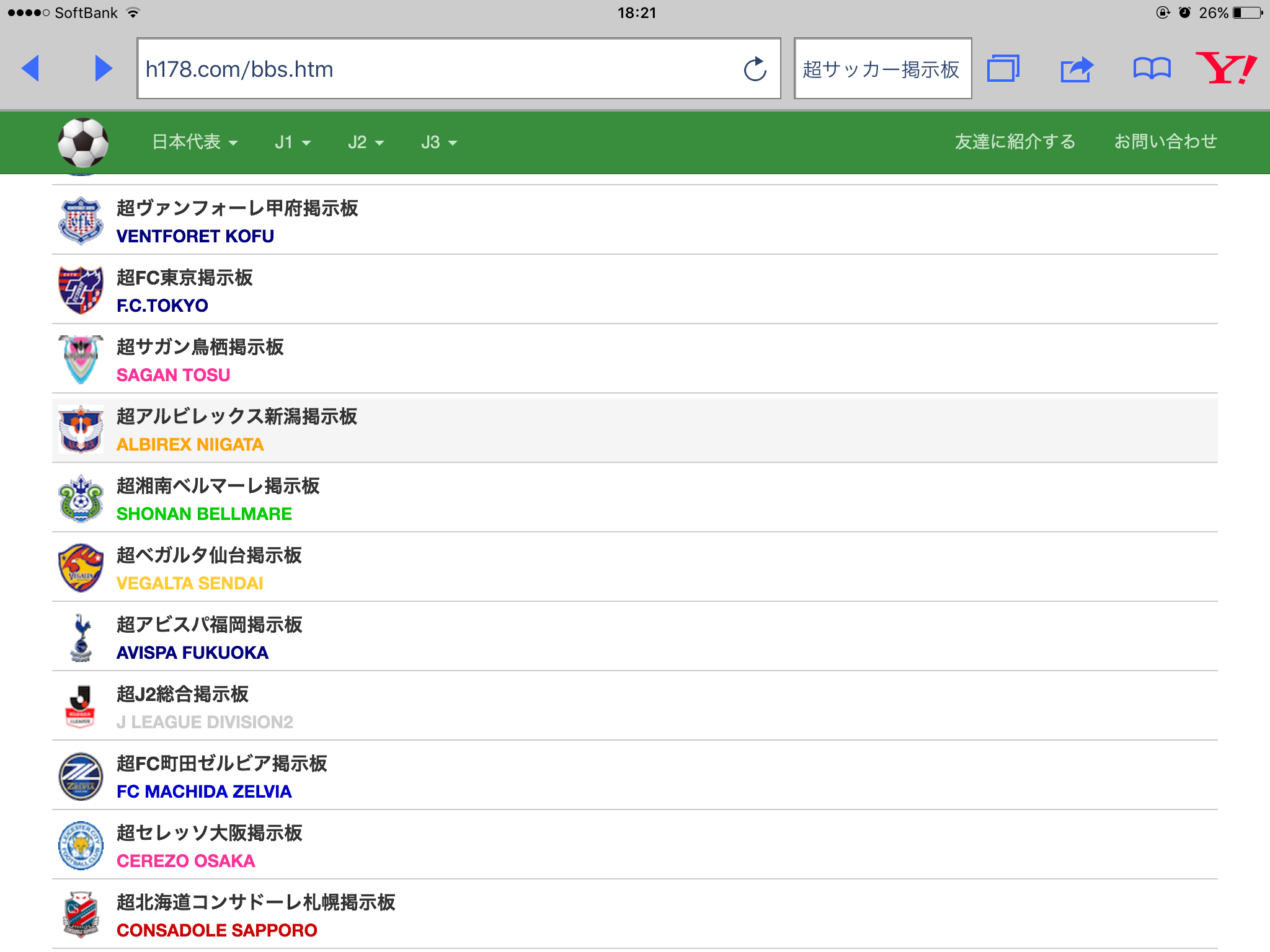Click the F.C. Tokyo emblem
Screen dimensions: 1270x952
(x=81, y=290)
